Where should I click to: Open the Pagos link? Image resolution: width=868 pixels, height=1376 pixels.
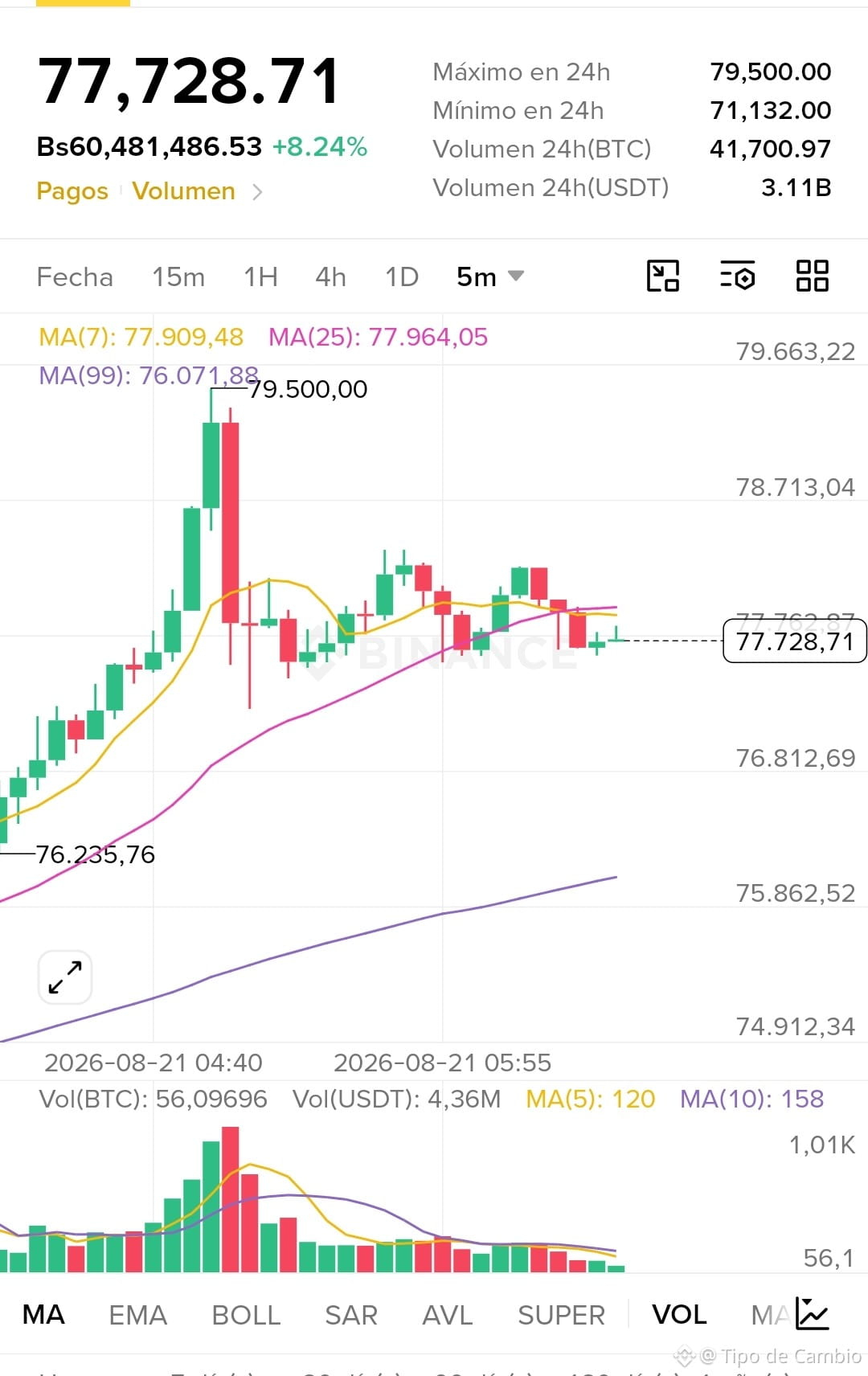(72, 191)
